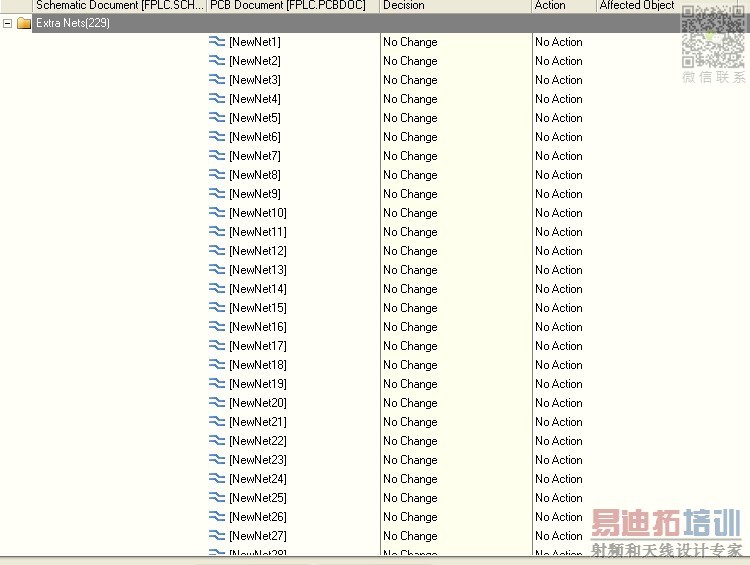750x565 pixels.
Task: Click the net icon beside [NewNet1]
Action: 217,42
